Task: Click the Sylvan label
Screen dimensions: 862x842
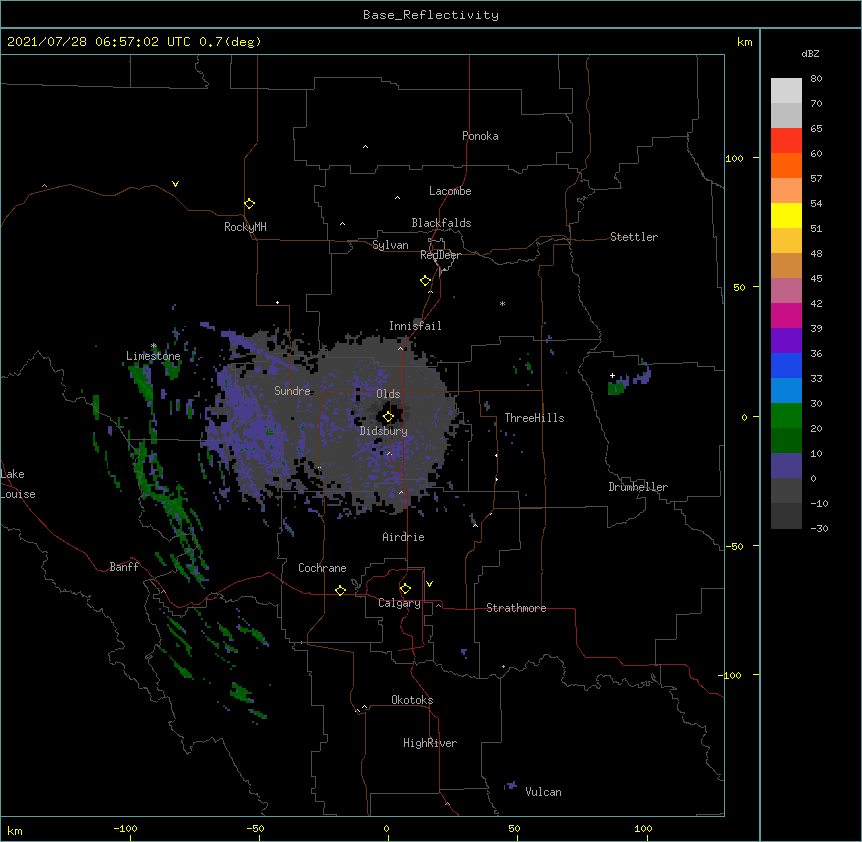Action: (x=390, y=245)
